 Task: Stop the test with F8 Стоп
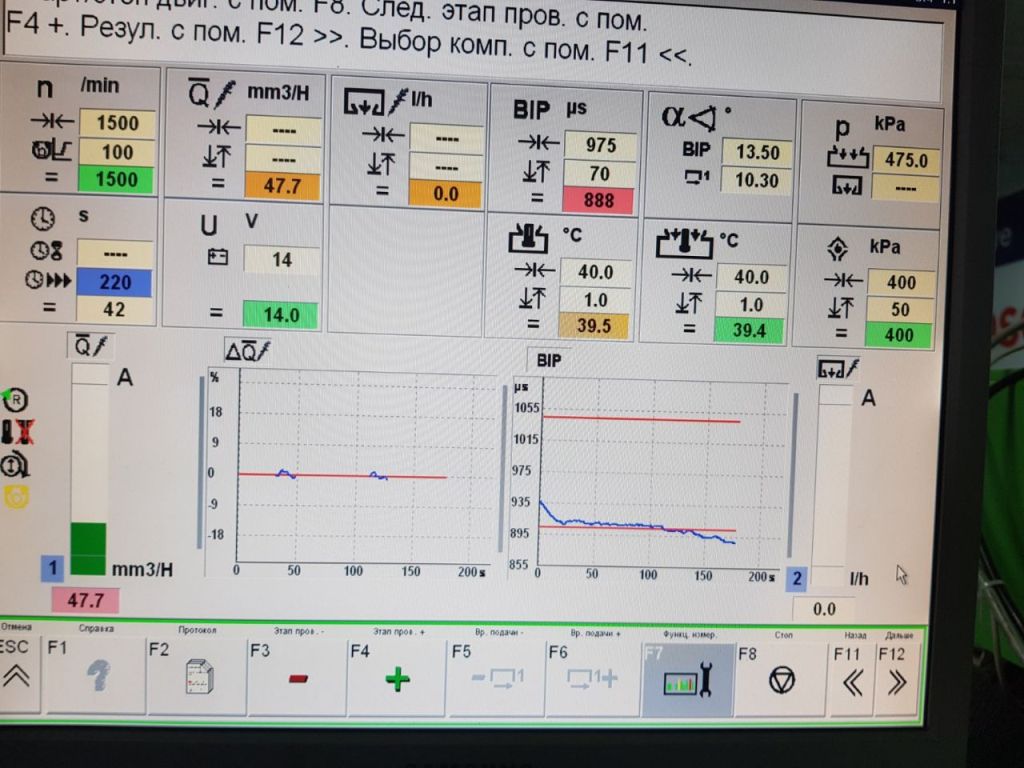782,680
